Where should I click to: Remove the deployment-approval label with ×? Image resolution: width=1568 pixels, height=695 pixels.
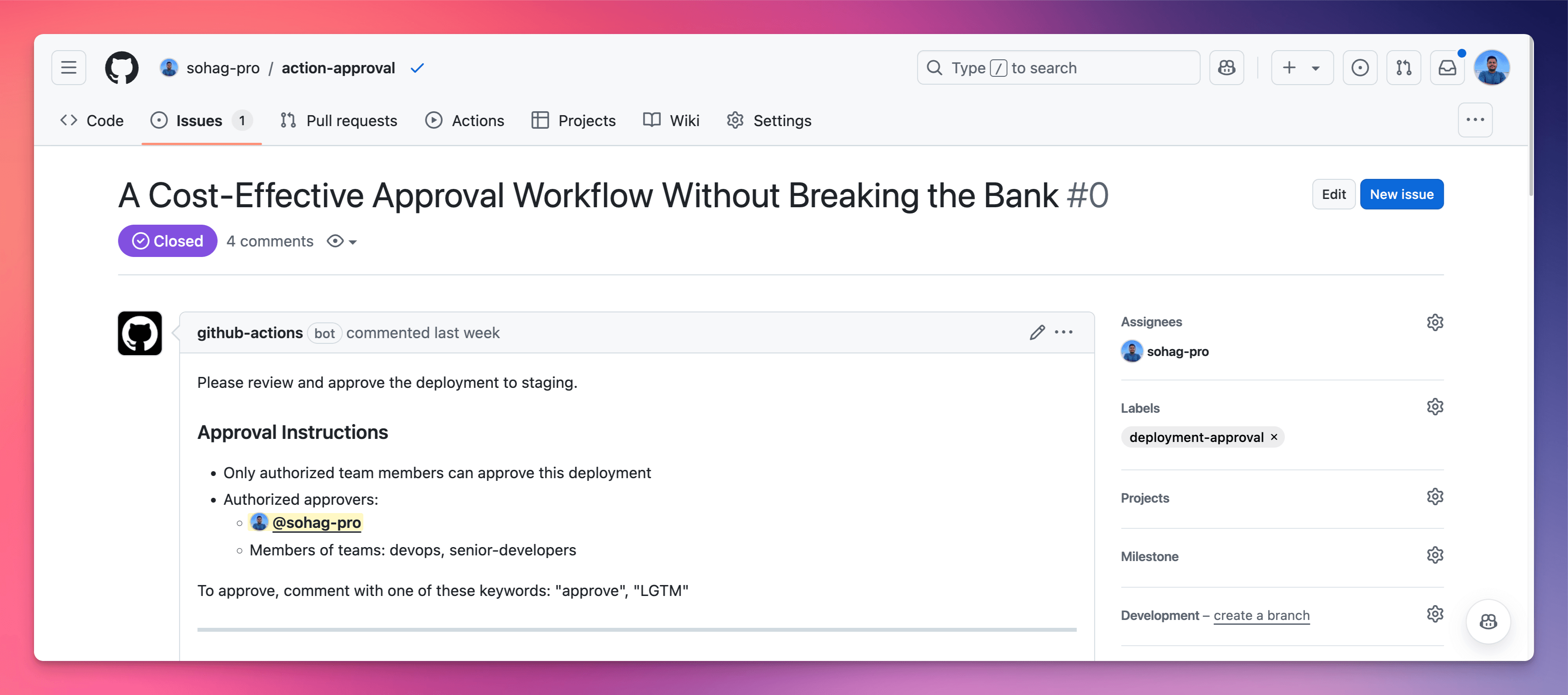[1274, 437]
